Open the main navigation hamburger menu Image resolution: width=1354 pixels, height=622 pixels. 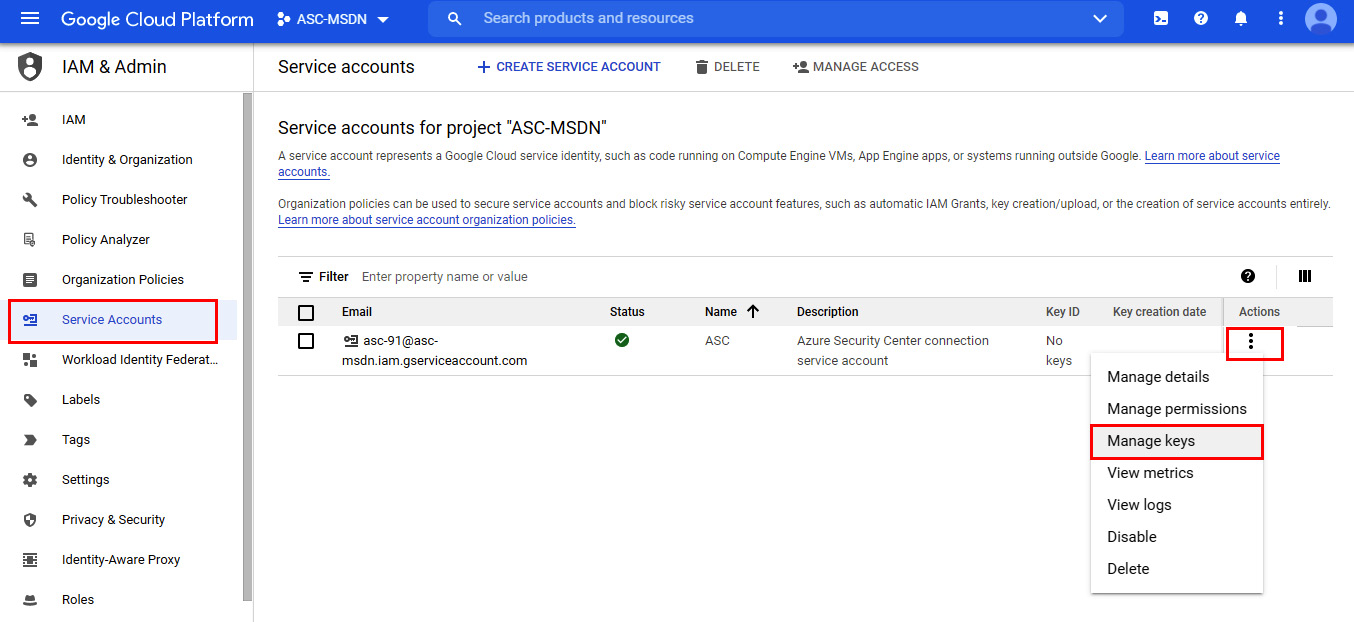[x=30, y=19]
